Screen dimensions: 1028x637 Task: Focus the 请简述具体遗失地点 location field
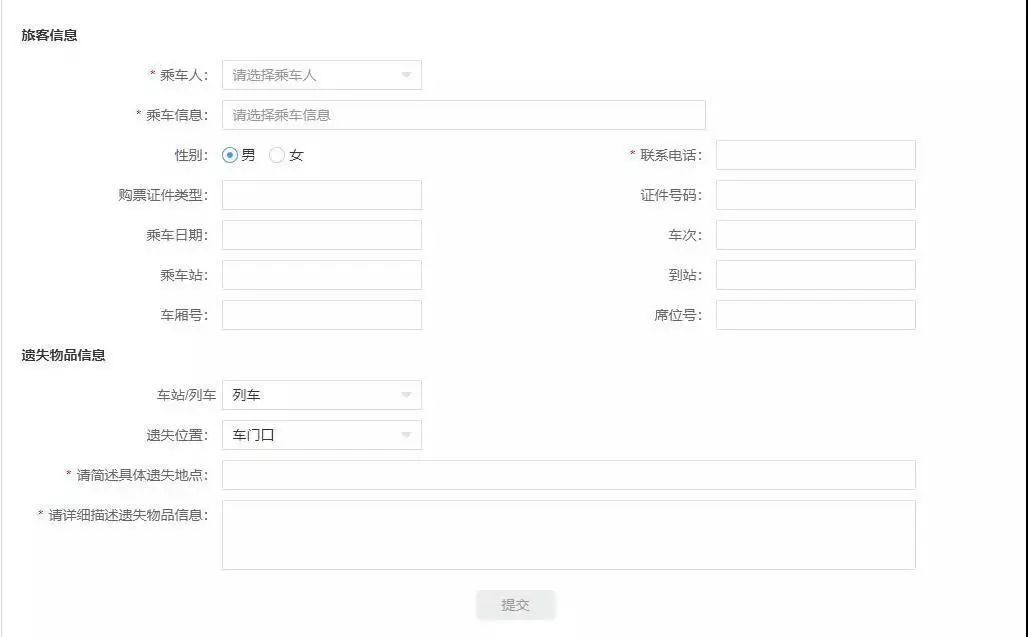pyautogui.click(x=570, y=476)
